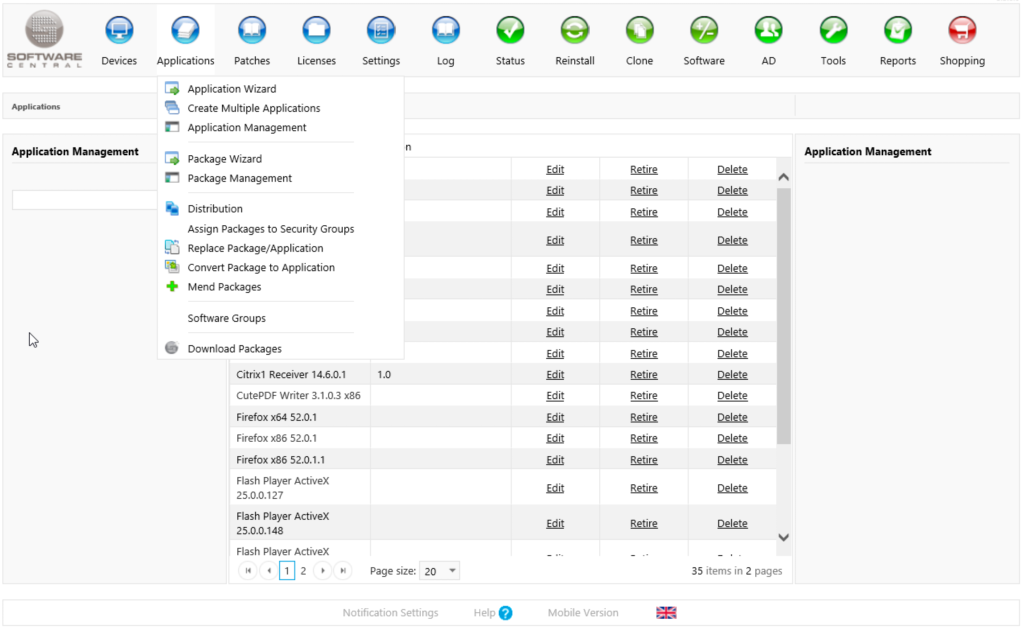The image size is (1024, 630).
Task: Select Download Packages menu entry
Action: point(234,349)
